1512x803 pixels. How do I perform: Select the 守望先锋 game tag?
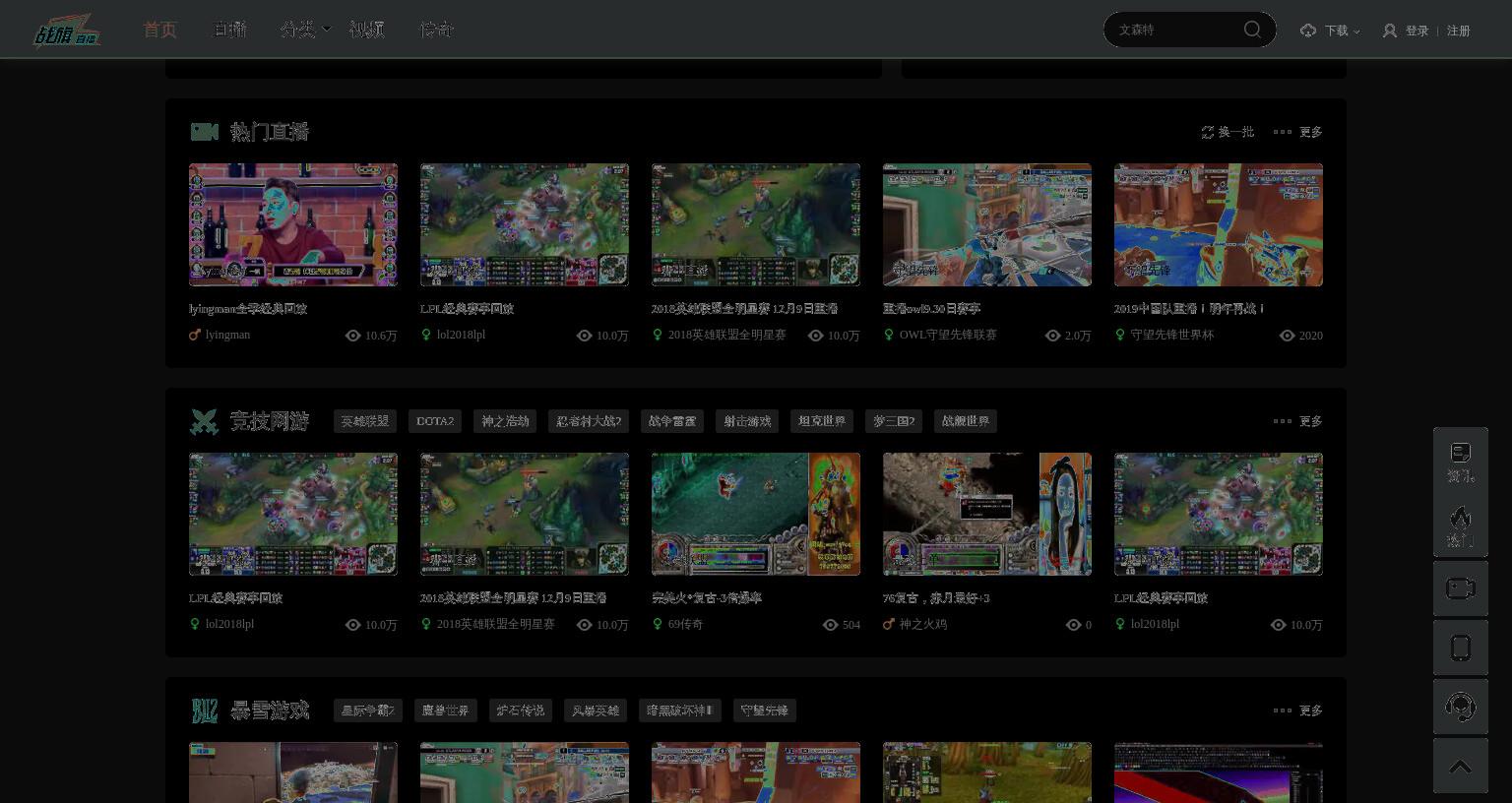(765, 710)
